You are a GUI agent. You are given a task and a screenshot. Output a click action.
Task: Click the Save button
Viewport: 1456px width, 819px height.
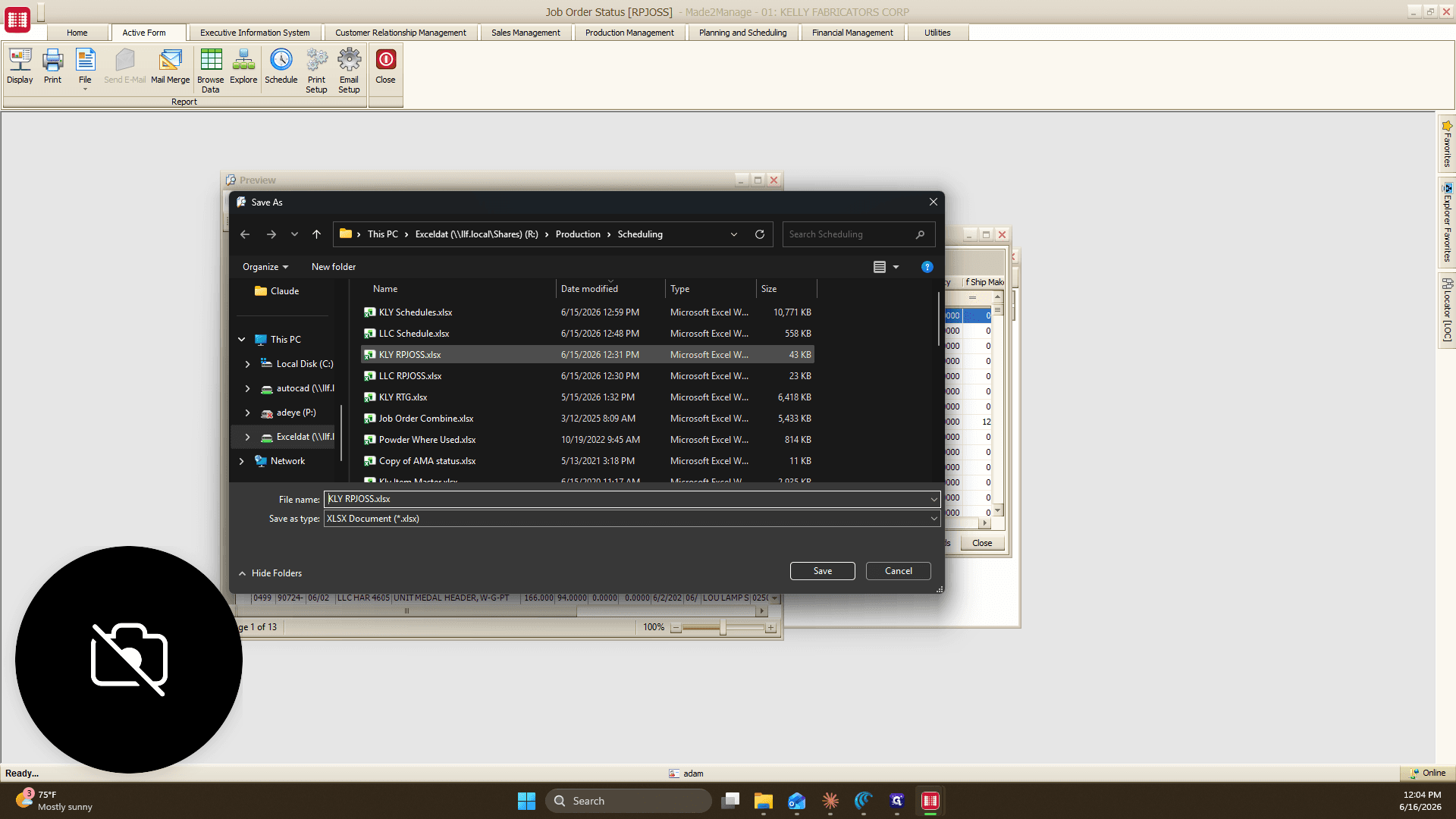(823, 571)
